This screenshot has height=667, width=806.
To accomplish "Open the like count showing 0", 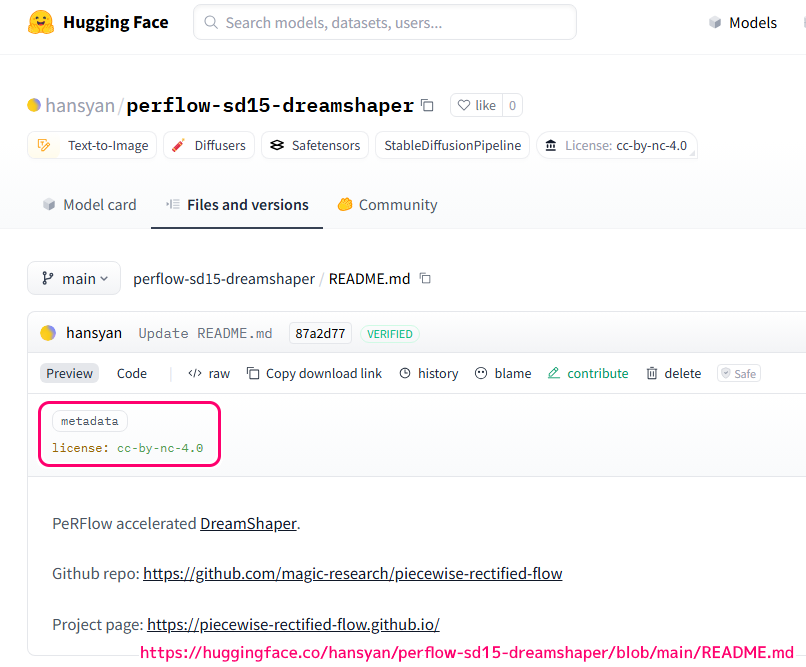I will [512, 105].
